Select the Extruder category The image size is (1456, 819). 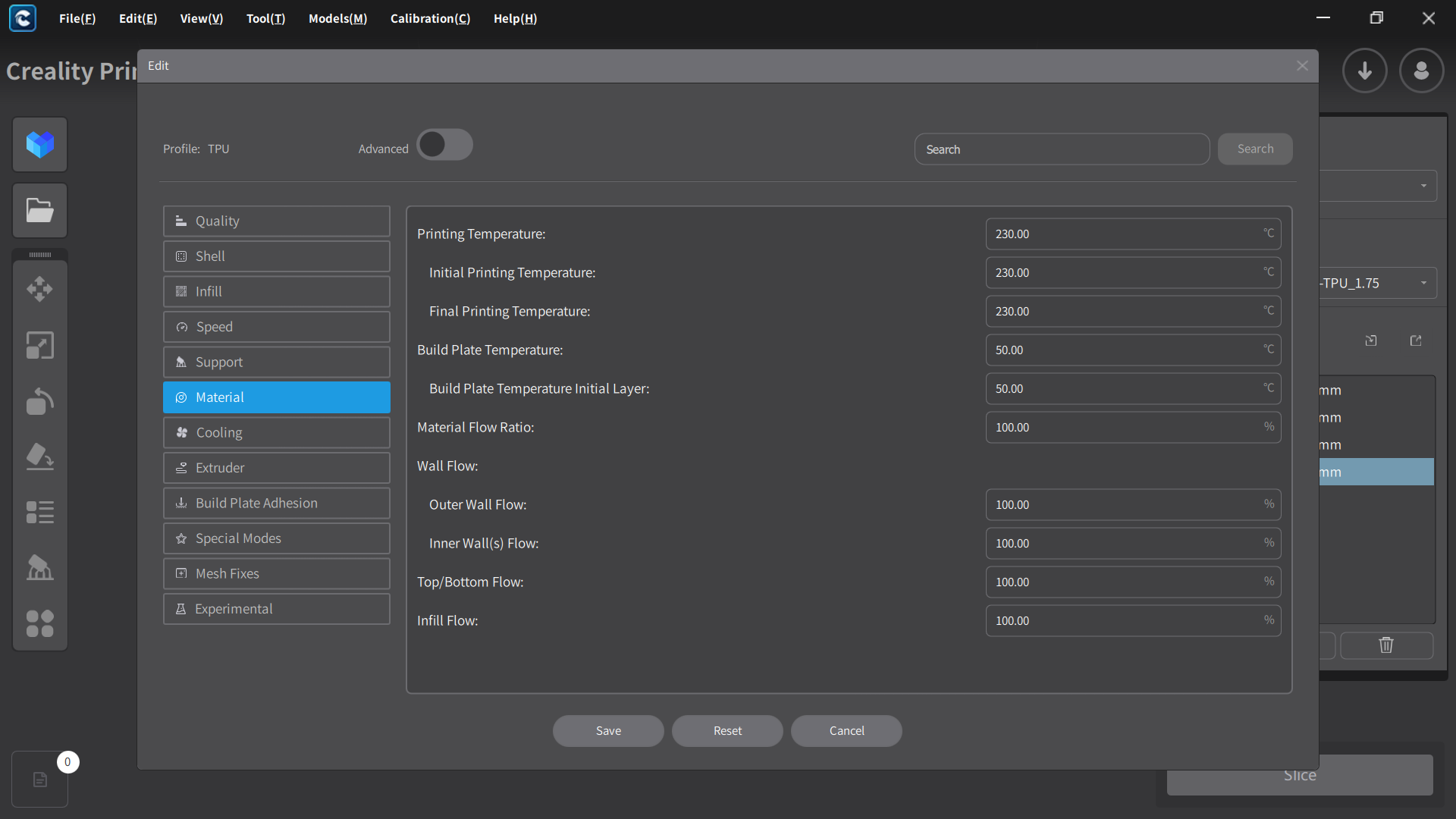tap(277, 468)
